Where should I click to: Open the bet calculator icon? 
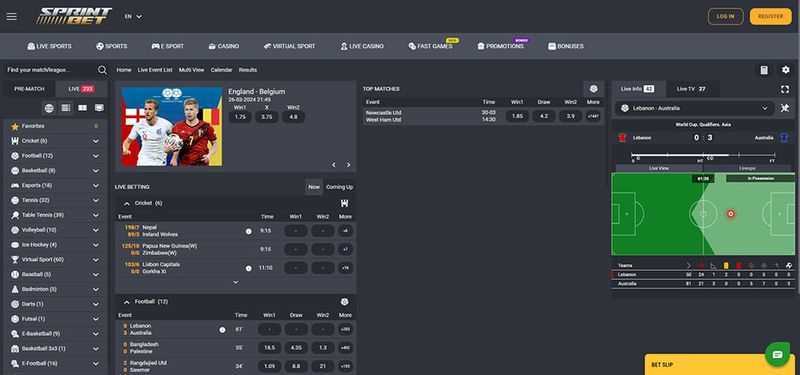764,70
